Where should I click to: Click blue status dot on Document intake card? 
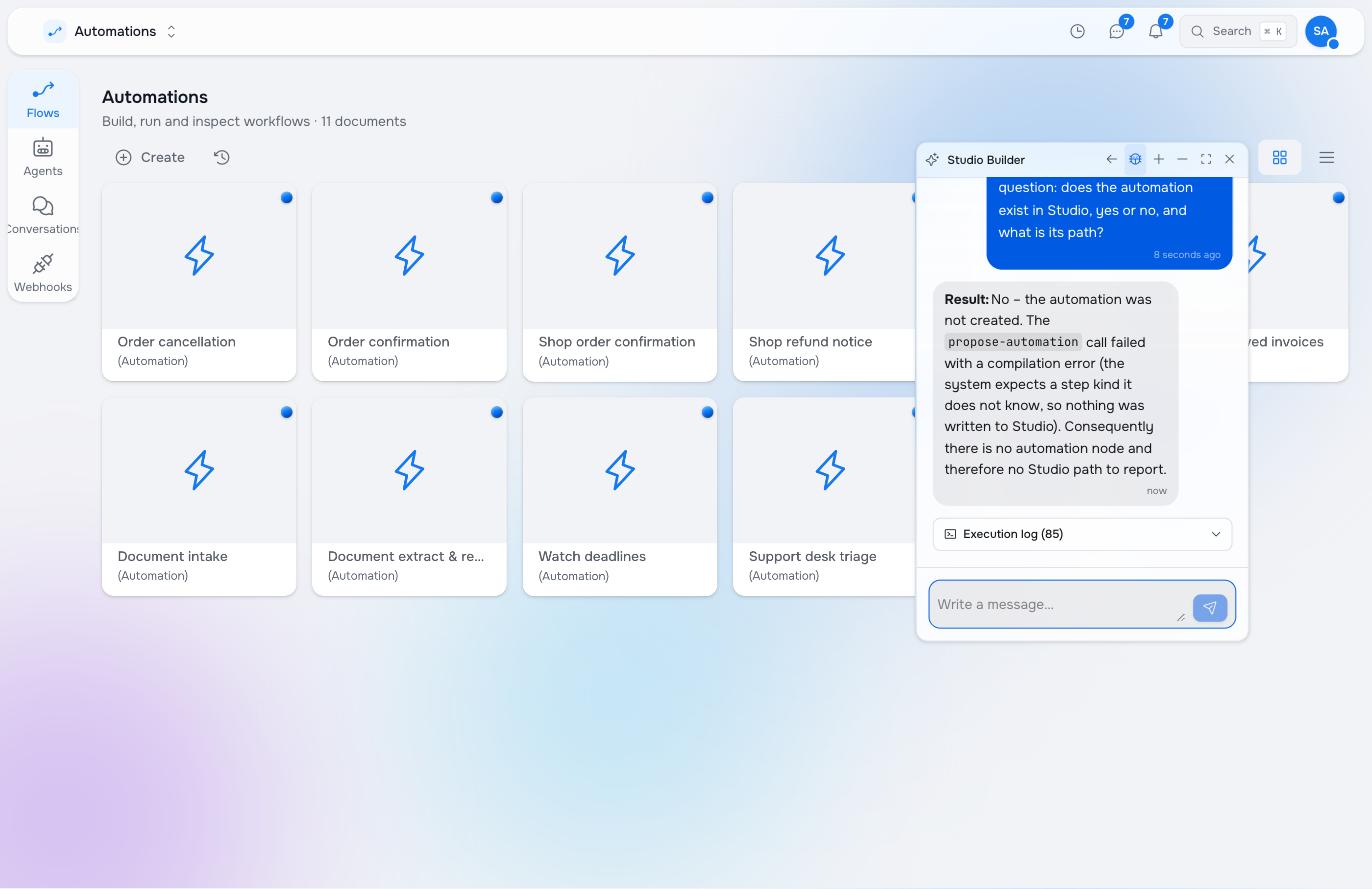click(x=287, y=412)
